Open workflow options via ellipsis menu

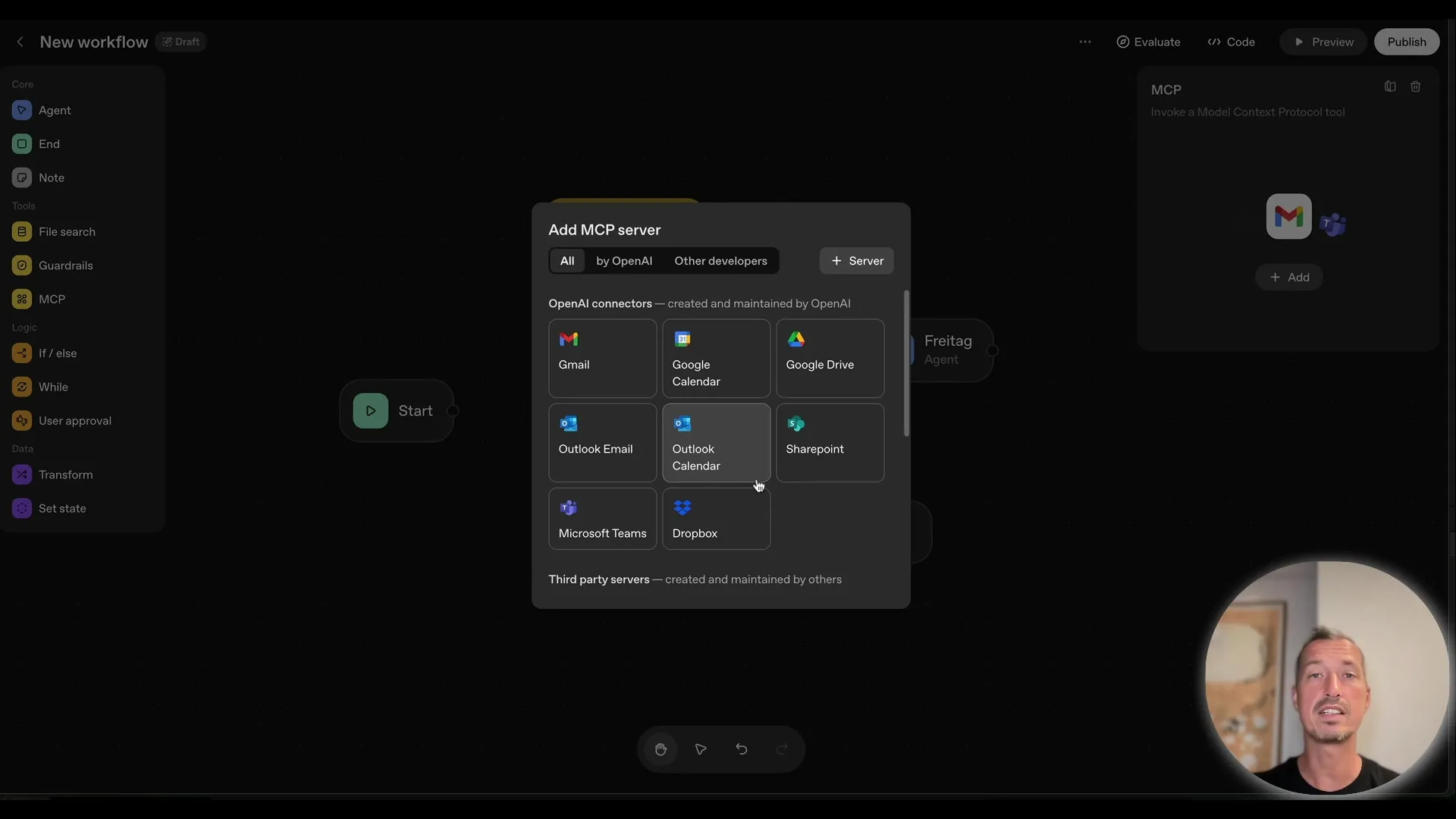click(1085, 42)
